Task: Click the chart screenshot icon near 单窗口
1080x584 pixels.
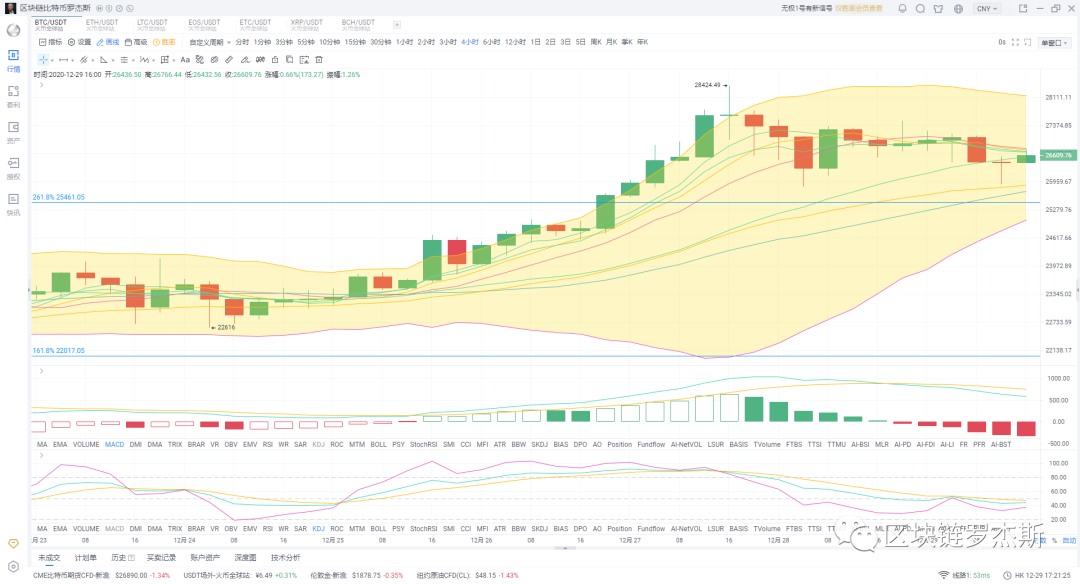Action: click(1027, 43)
